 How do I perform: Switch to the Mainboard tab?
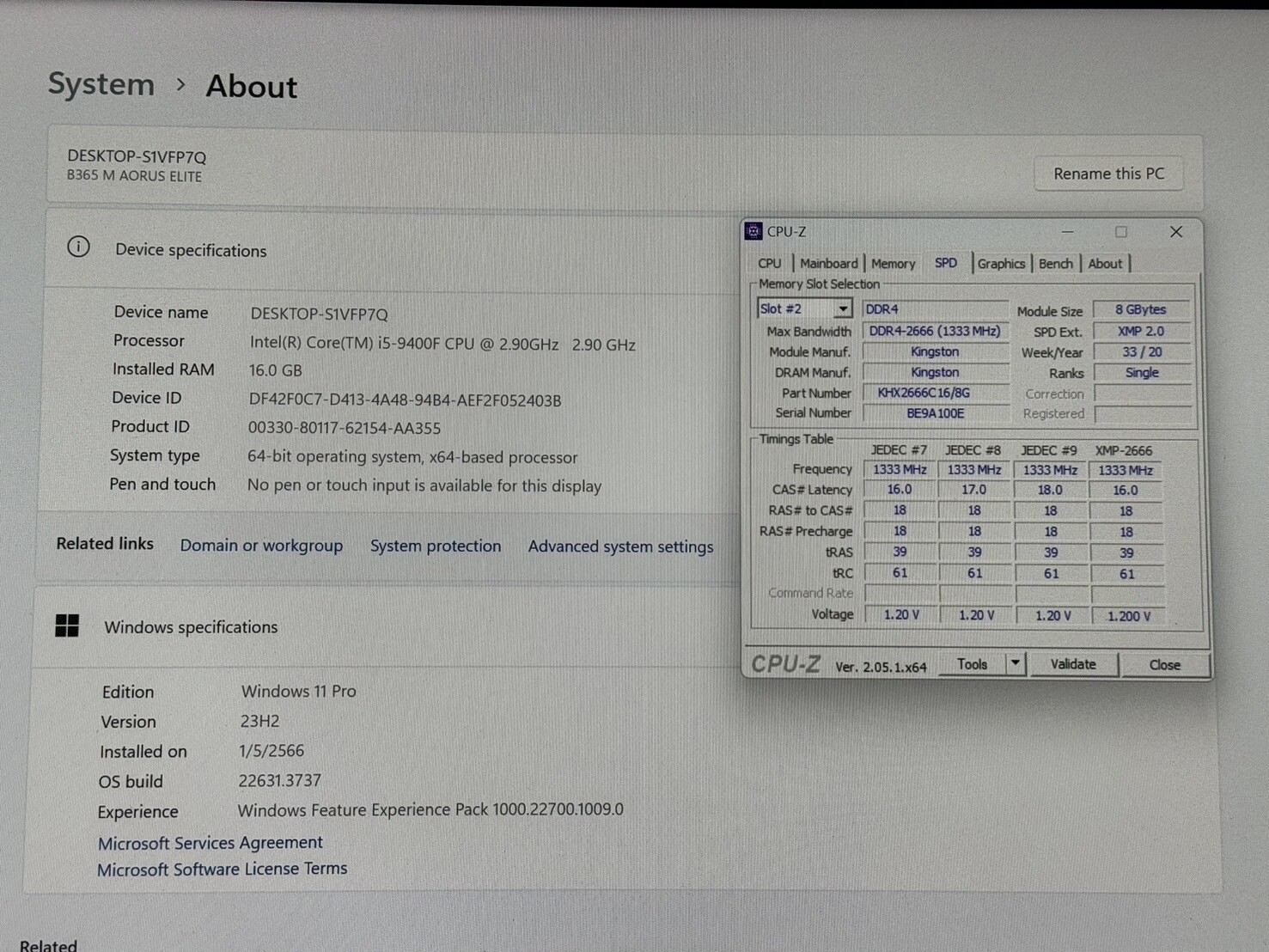point(828,264)
